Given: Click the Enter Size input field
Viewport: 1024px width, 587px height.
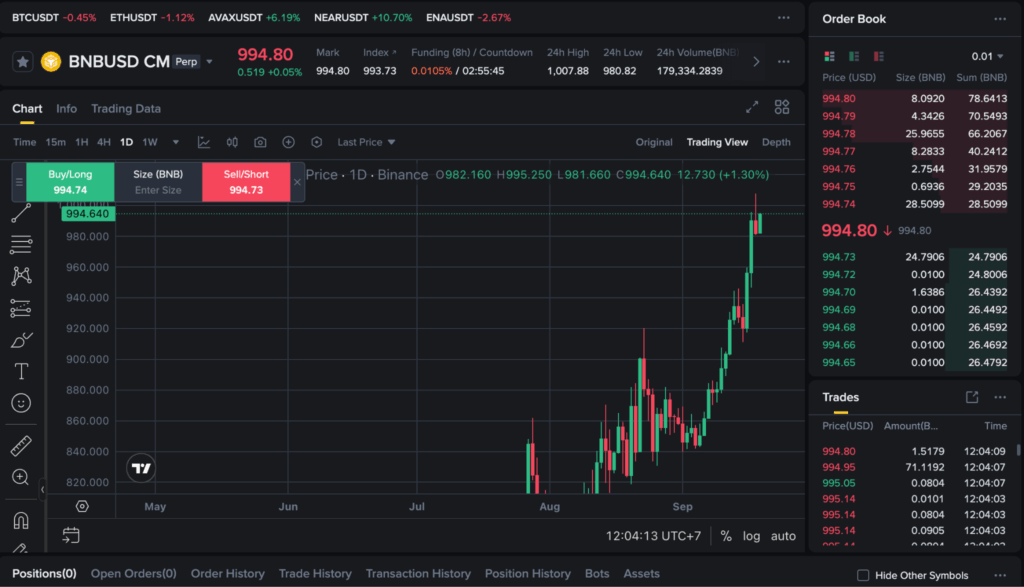Looking at the screenshot, I should [158, 190].
